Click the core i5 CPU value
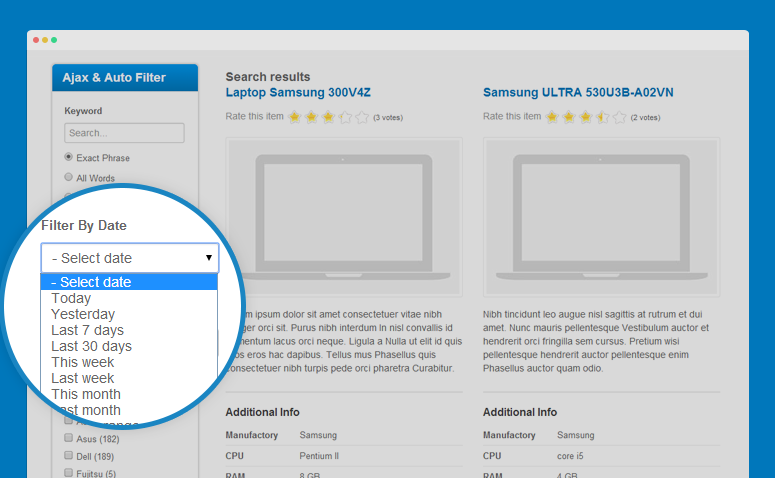This screenshot has width=775, height=478. [x=570, y=456]
